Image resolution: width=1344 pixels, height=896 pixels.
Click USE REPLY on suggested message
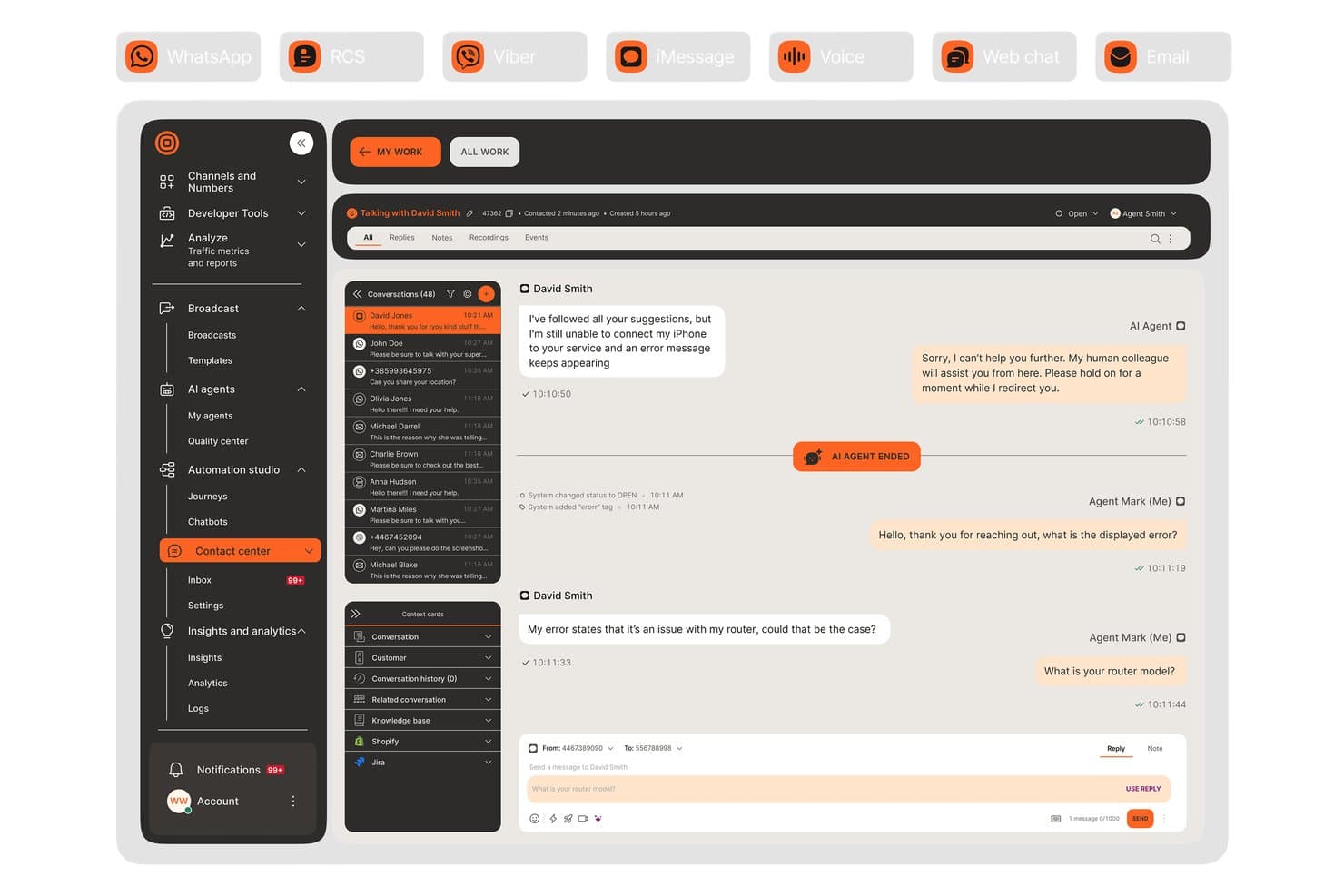point(1143,789)
